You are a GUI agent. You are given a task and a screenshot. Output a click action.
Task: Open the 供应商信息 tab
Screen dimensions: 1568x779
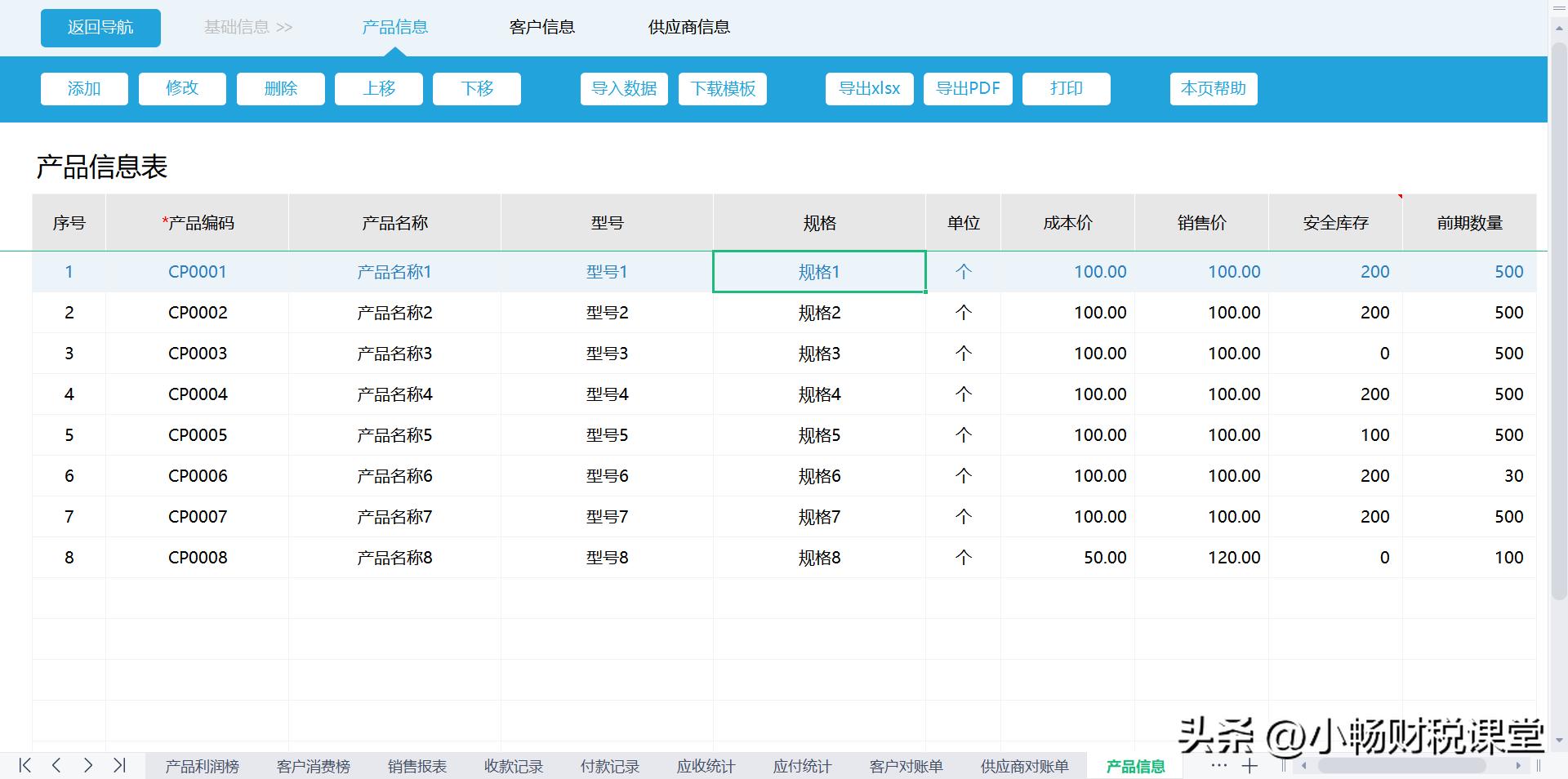click(x=688, y=27)
